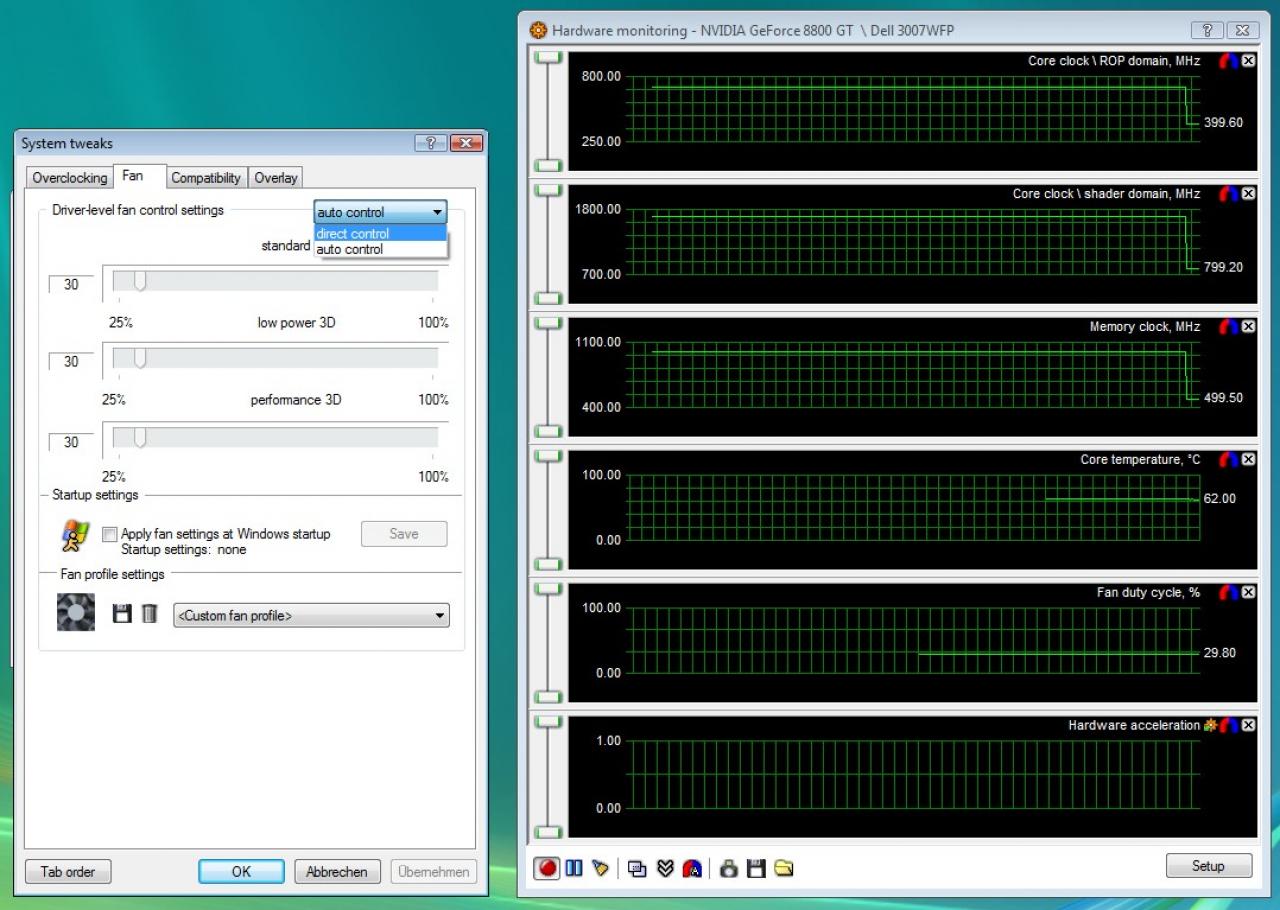Enable Apply fan settings at Windows startup

109,534
